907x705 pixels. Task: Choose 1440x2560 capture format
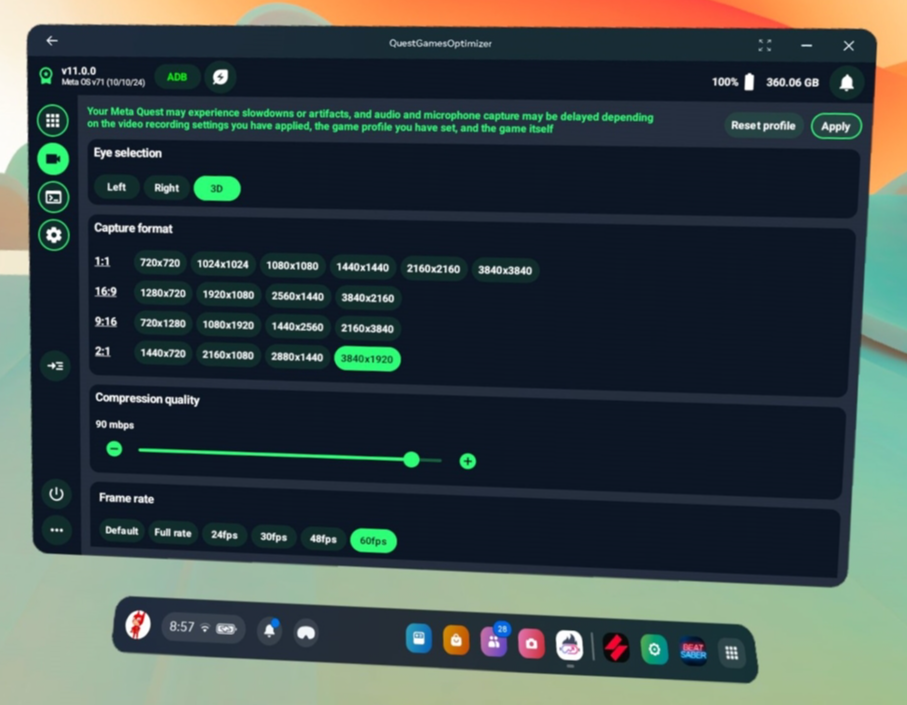(x=297, y=327)
